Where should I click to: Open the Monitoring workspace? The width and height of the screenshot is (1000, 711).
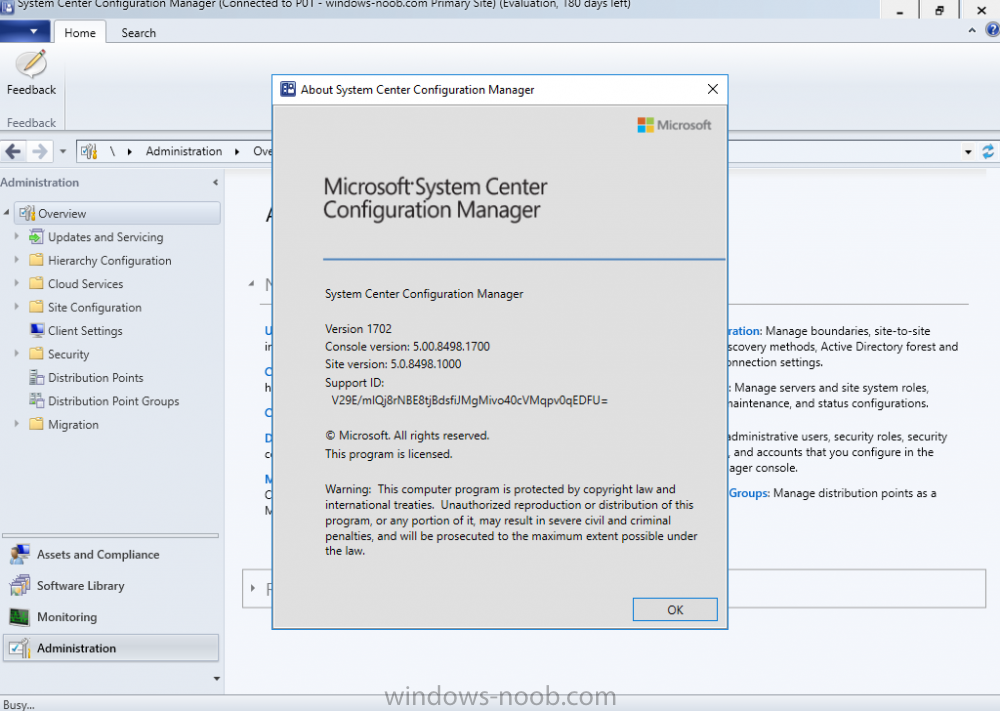[x=67, y=617]
